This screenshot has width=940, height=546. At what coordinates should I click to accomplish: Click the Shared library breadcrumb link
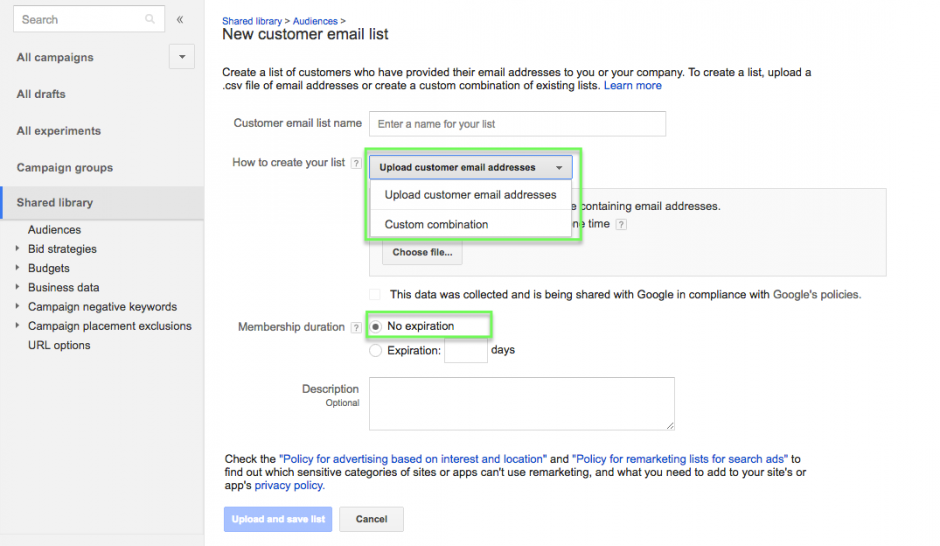click(252, 21)
